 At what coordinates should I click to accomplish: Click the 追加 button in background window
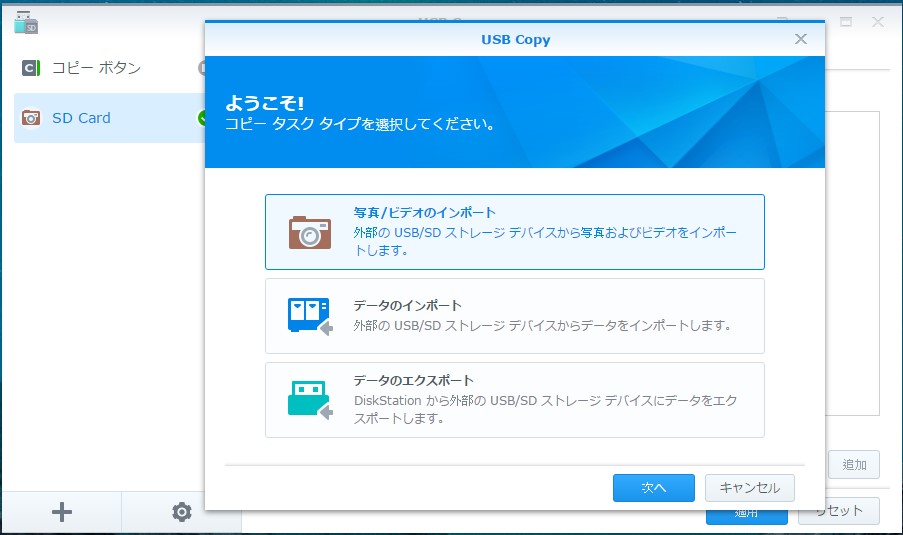click(x=854, y=465)
